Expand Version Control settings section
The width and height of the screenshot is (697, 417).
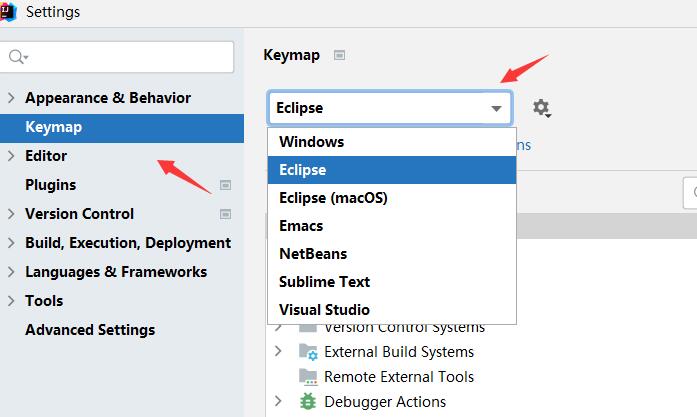point(11,214)
